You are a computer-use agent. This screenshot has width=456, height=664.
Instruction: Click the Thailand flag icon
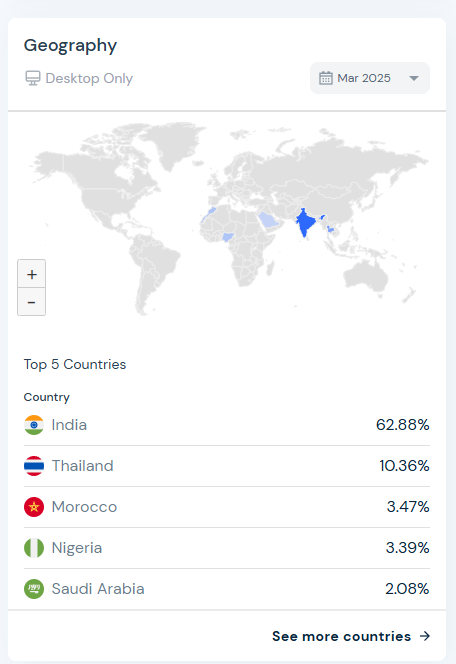click(34, 466)
